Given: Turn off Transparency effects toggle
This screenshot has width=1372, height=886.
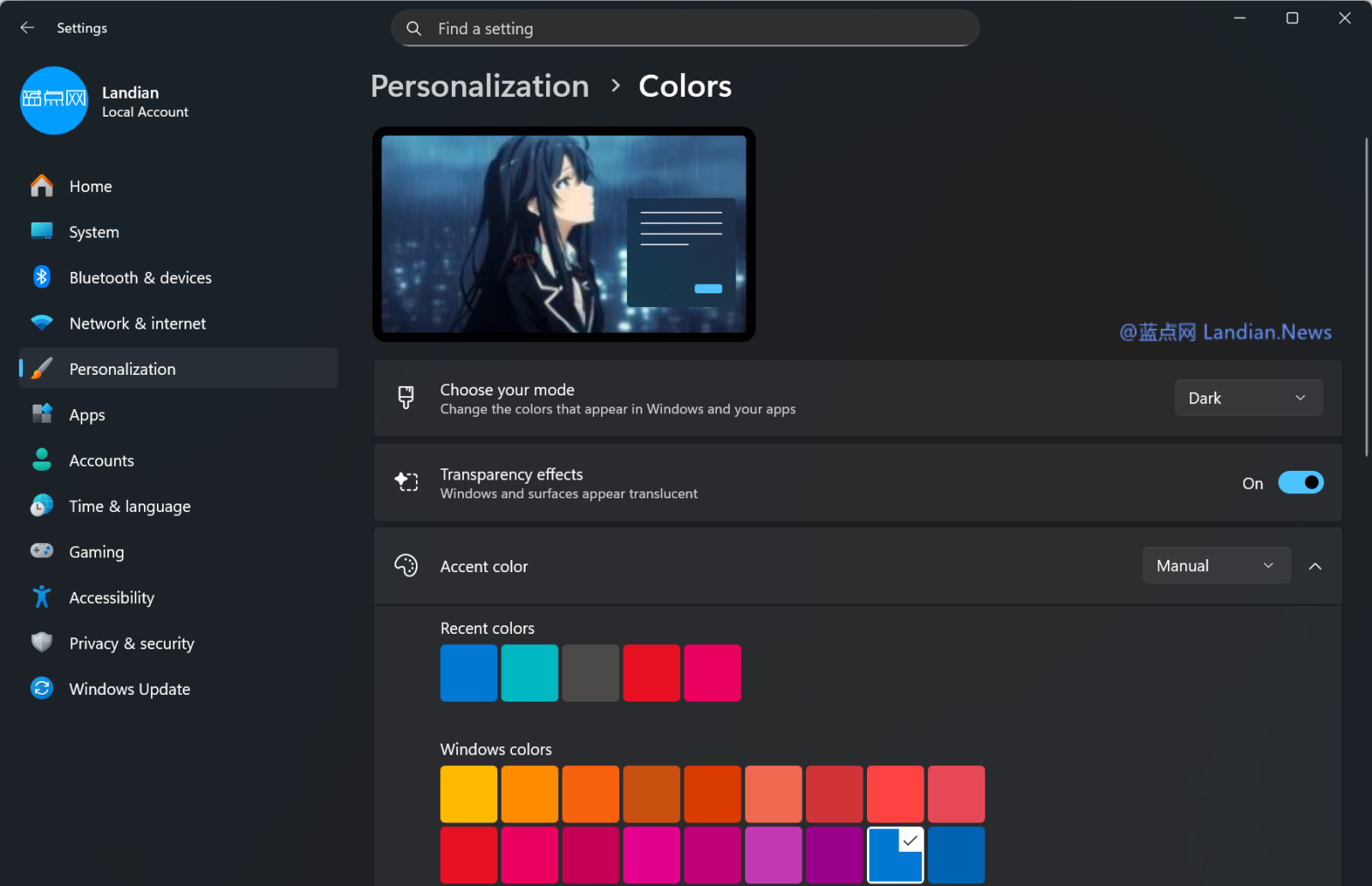Looking at the screenshot, I should pos(1301,483).
